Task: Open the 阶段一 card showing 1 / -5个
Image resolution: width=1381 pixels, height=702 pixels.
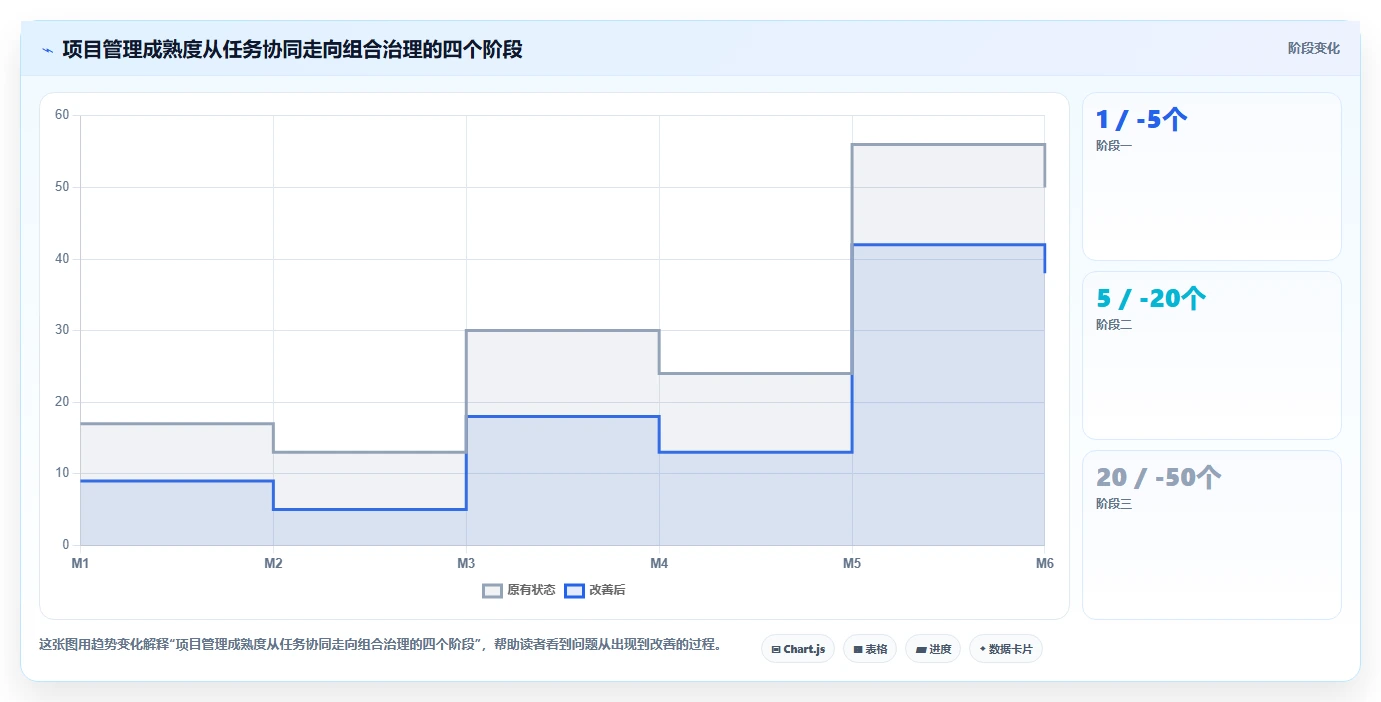Action: coord(1212,177)
